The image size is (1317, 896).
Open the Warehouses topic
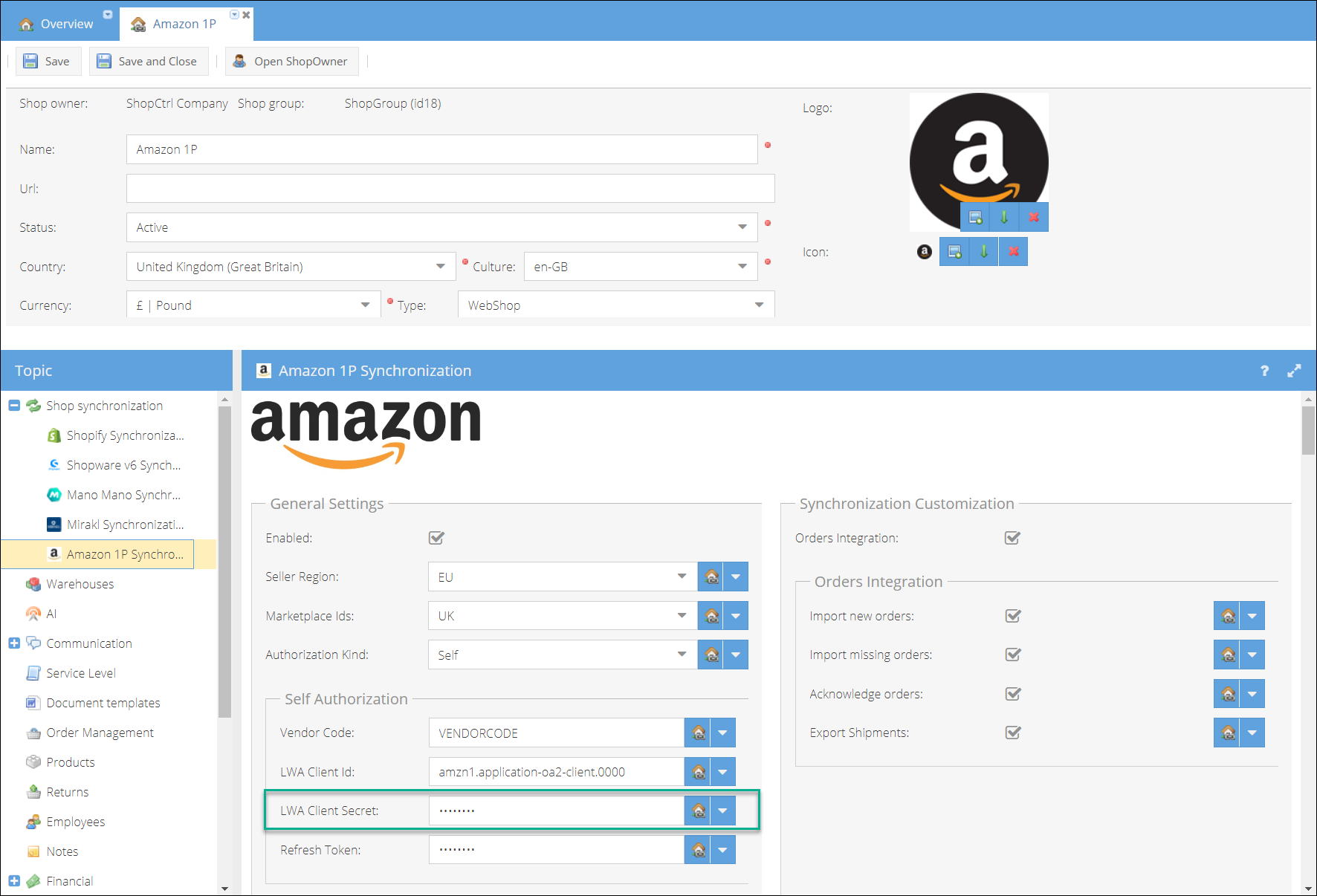[80, 584]
